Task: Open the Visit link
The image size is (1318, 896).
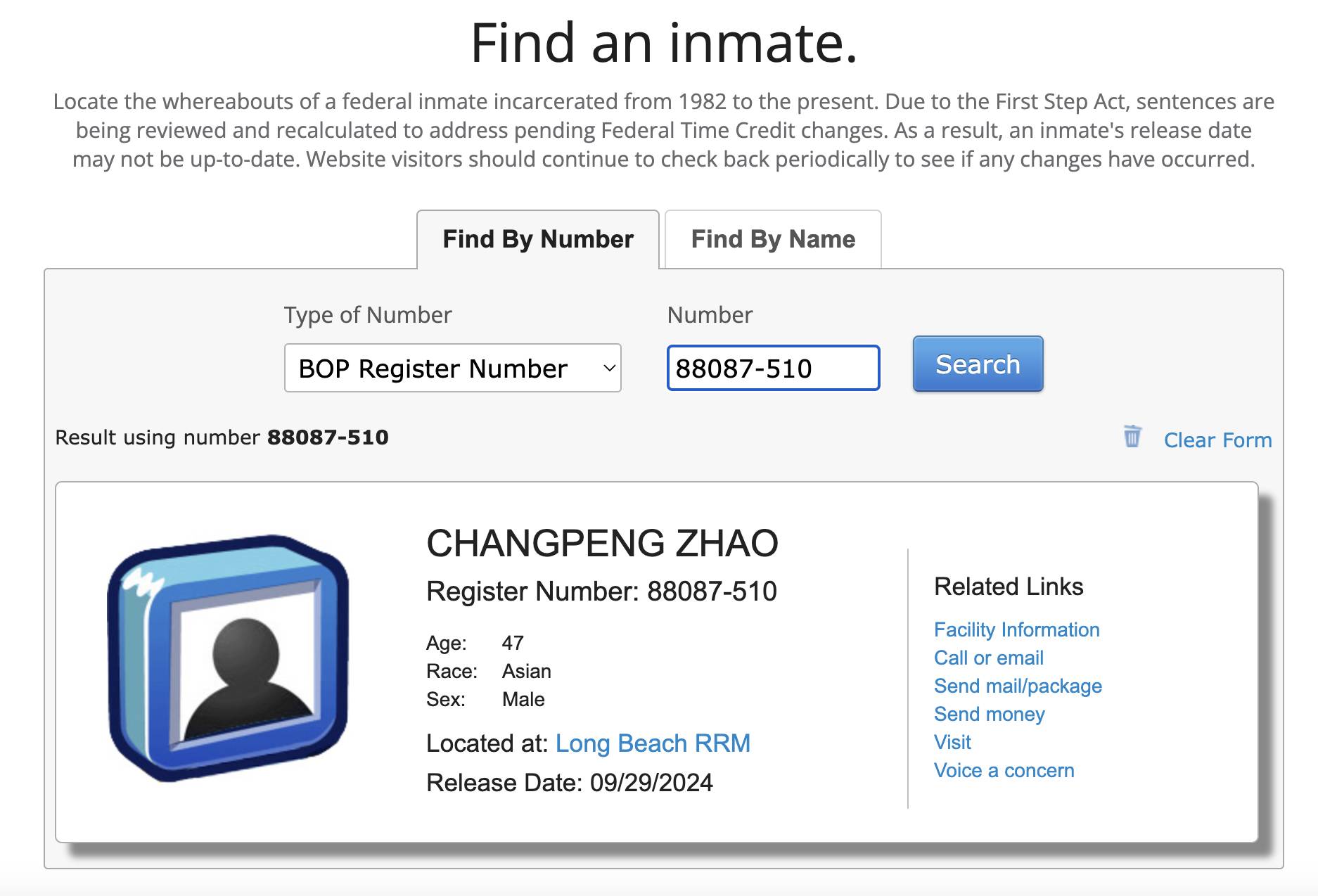Action: (x=952, y=742)
